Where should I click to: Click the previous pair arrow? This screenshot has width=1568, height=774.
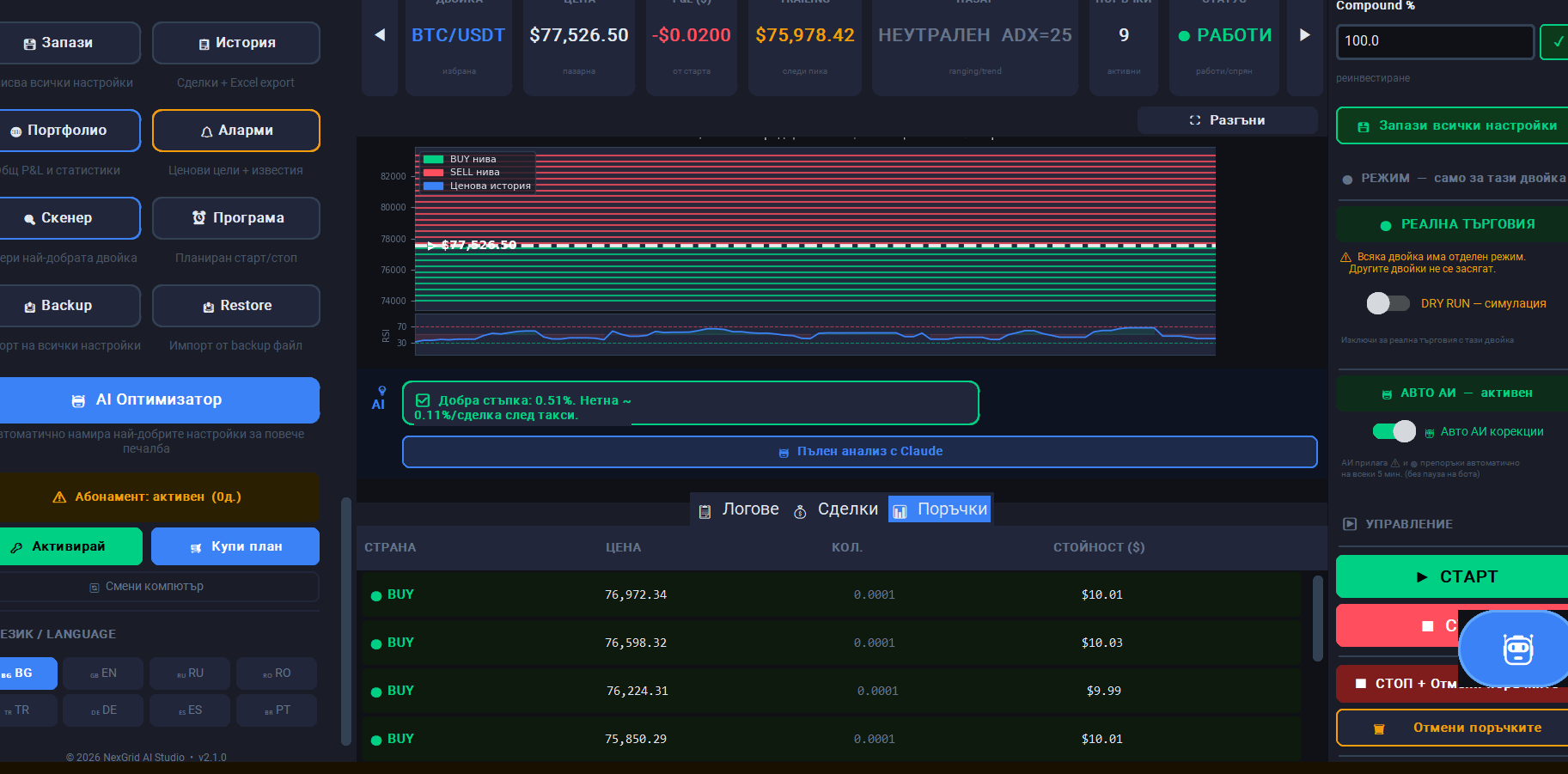pos(380,35)
